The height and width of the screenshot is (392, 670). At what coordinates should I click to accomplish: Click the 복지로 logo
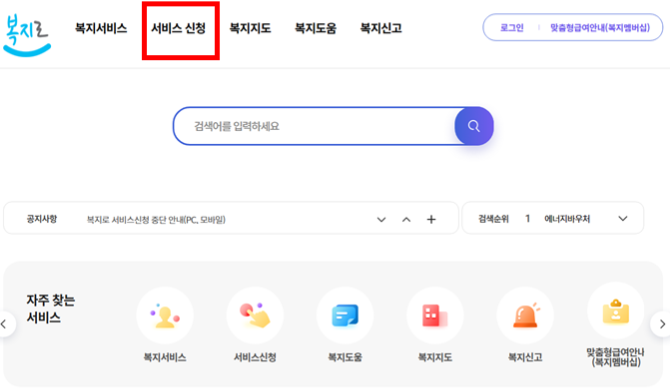(x=26, y=35)
